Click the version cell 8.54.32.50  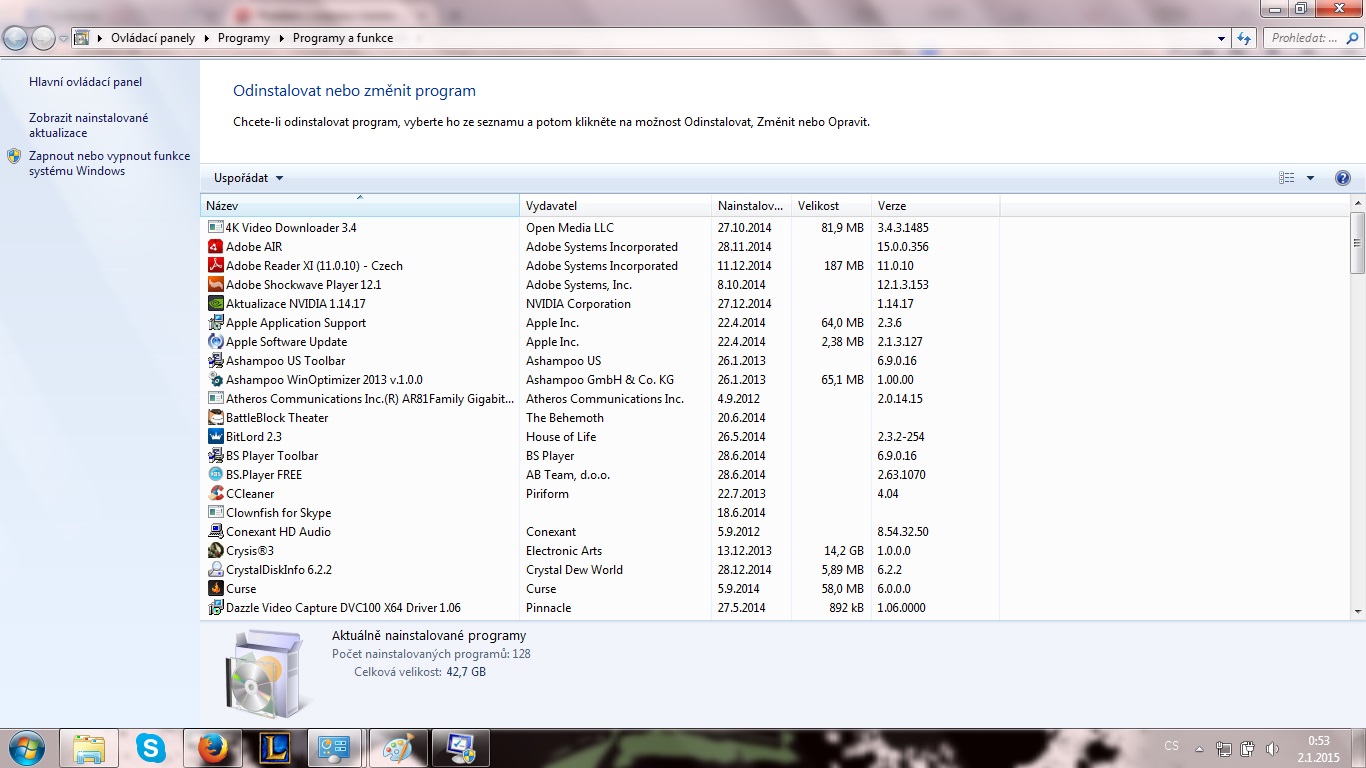click(x=903, y=532)
